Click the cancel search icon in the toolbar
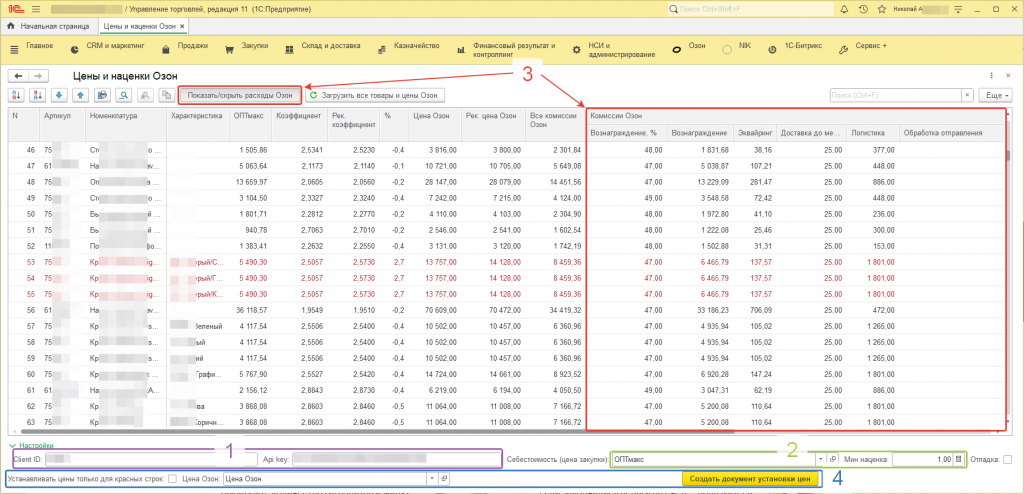Image resolution: width=1024 pixels, height=494 pixels. click(x=144, y=95)
